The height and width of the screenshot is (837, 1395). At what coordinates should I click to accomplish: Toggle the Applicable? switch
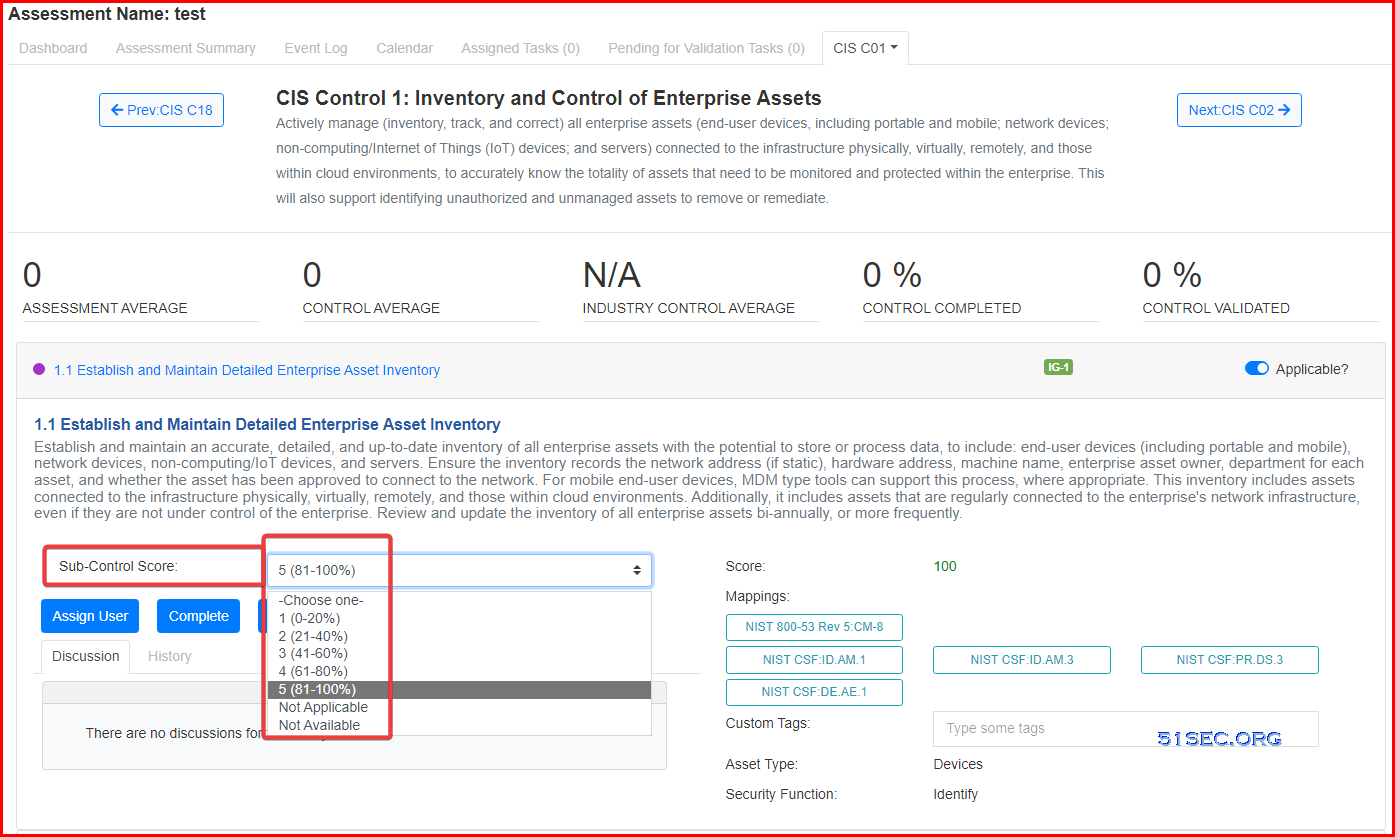(1256, 369)
